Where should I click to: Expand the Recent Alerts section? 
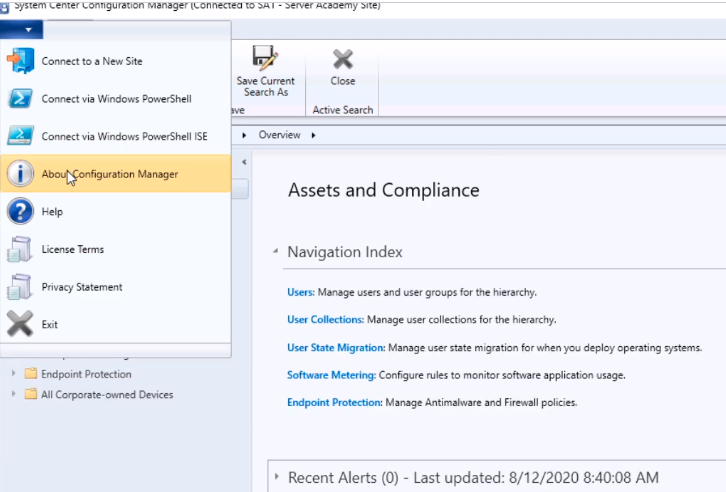pos(277,478)
